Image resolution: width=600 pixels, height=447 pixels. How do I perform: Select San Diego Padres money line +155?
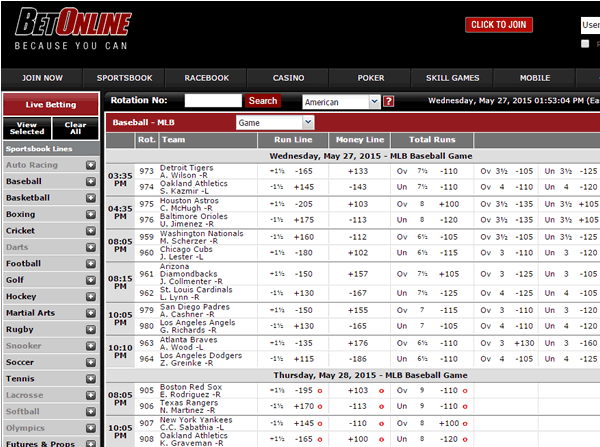click(358, 310)
